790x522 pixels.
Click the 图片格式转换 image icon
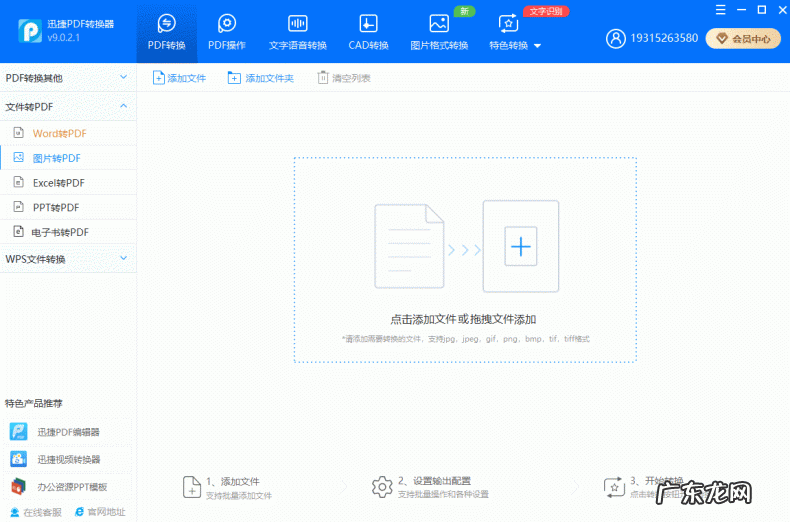439,23
